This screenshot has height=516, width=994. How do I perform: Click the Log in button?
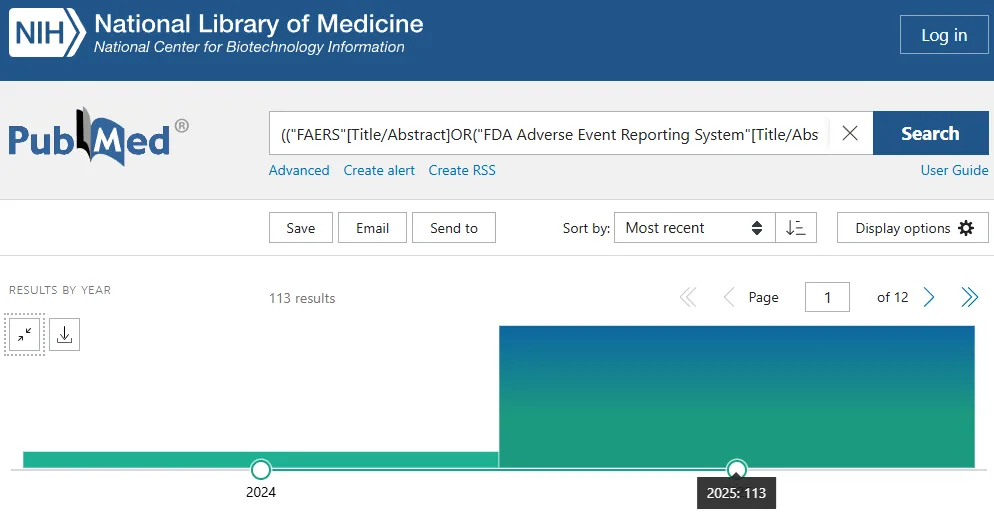pos(944,35)
